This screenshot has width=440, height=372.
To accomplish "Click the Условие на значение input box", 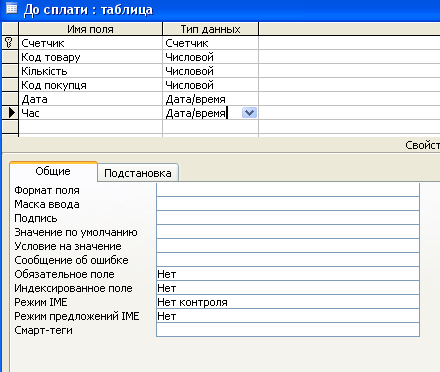I will pos(288,246).
